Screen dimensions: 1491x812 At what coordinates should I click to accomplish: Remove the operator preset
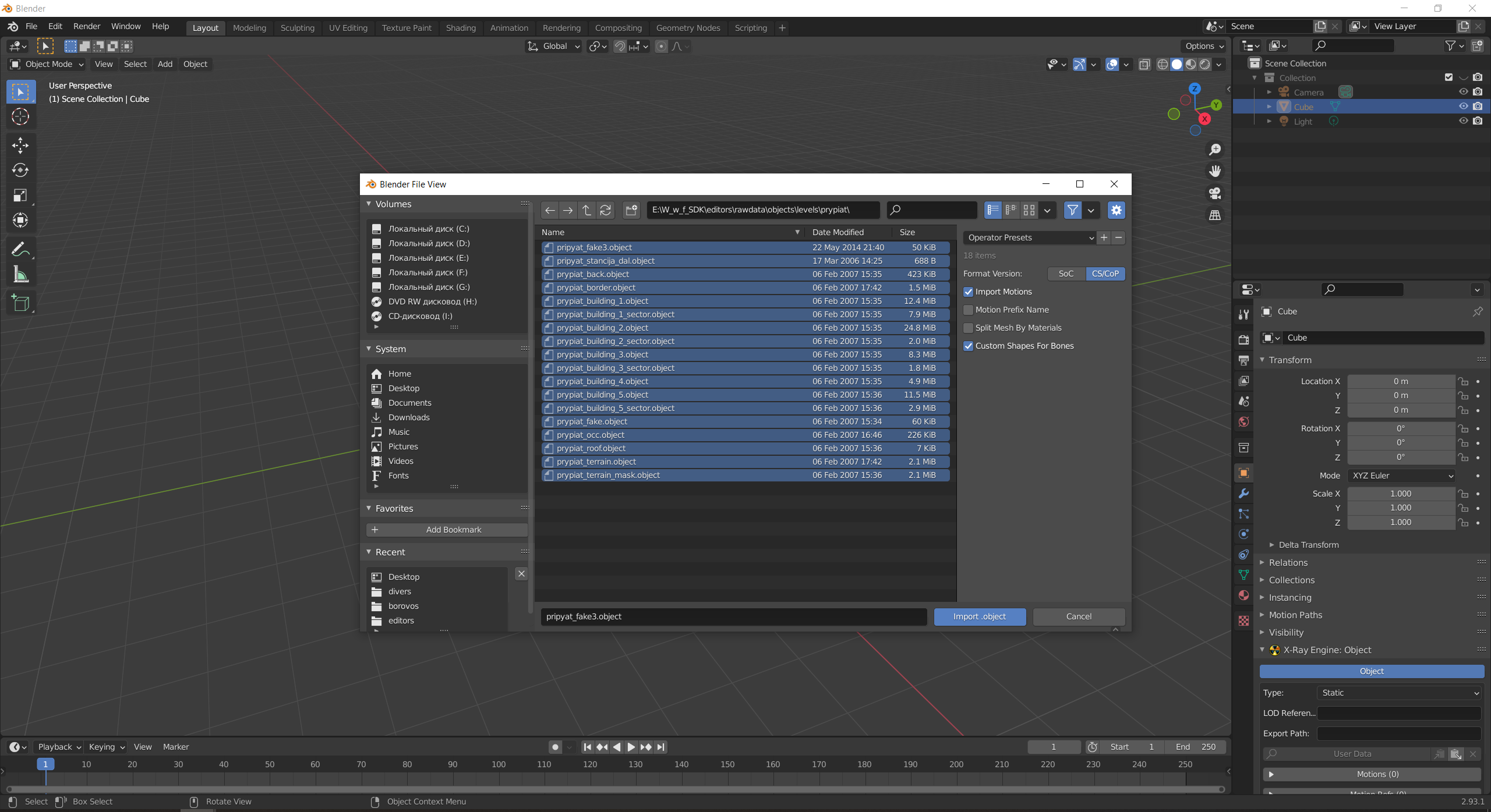click(x=1118, y=237)
